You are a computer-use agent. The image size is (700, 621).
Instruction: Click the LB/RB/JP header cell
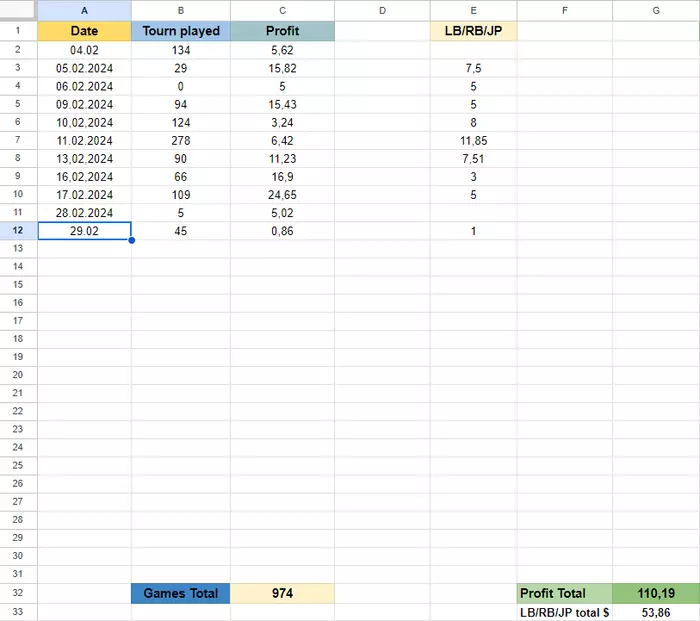tap(474, 31)
